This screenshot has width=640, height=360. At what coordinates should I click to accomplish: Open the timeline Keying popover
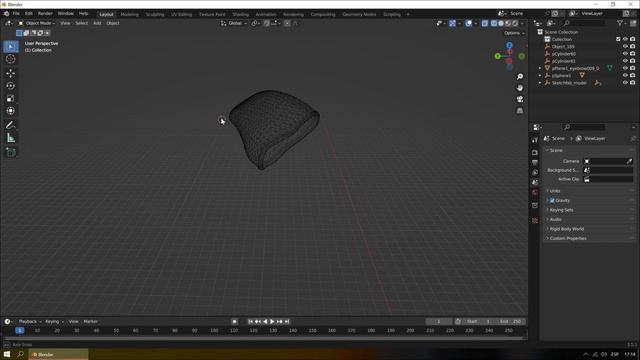(54, 322)
